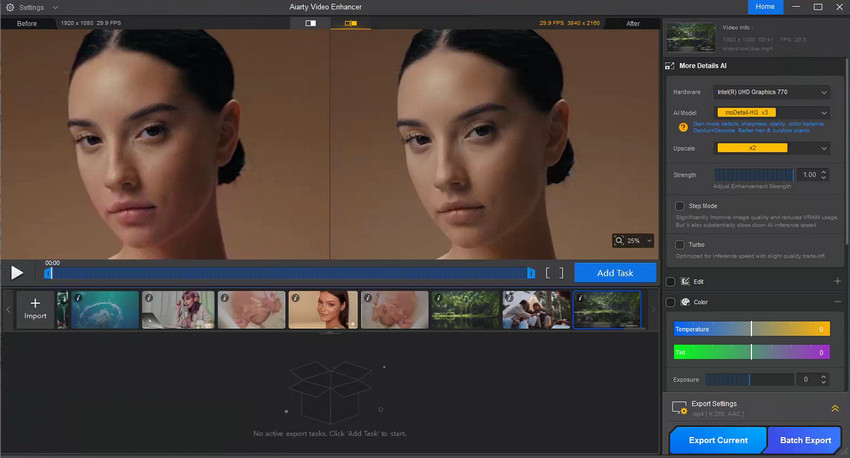The image size is (850, 458).
Task: Click the zoom magnifier icon
Action: tap(619, 241)
